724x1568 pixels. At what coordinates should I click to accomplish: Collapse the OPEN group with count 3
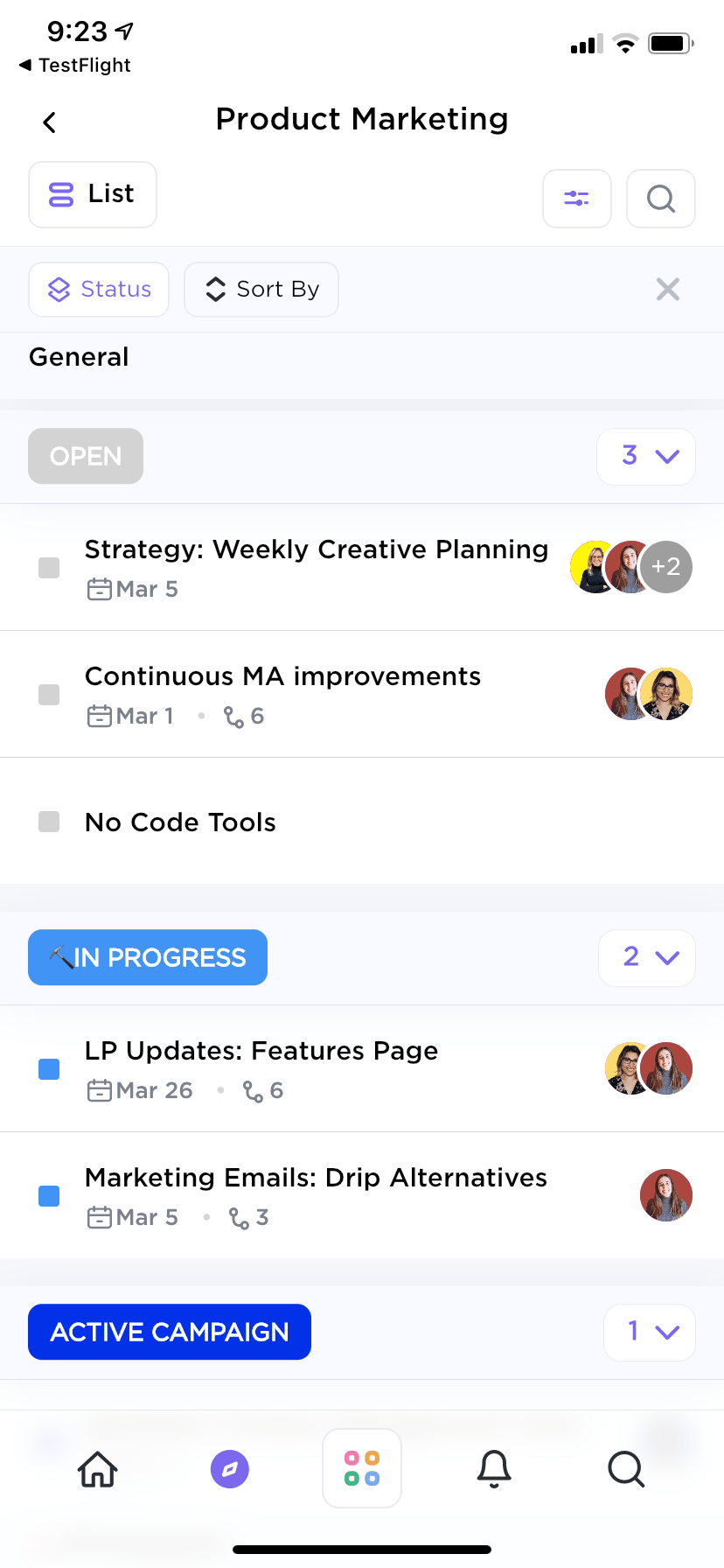(646, 456)
